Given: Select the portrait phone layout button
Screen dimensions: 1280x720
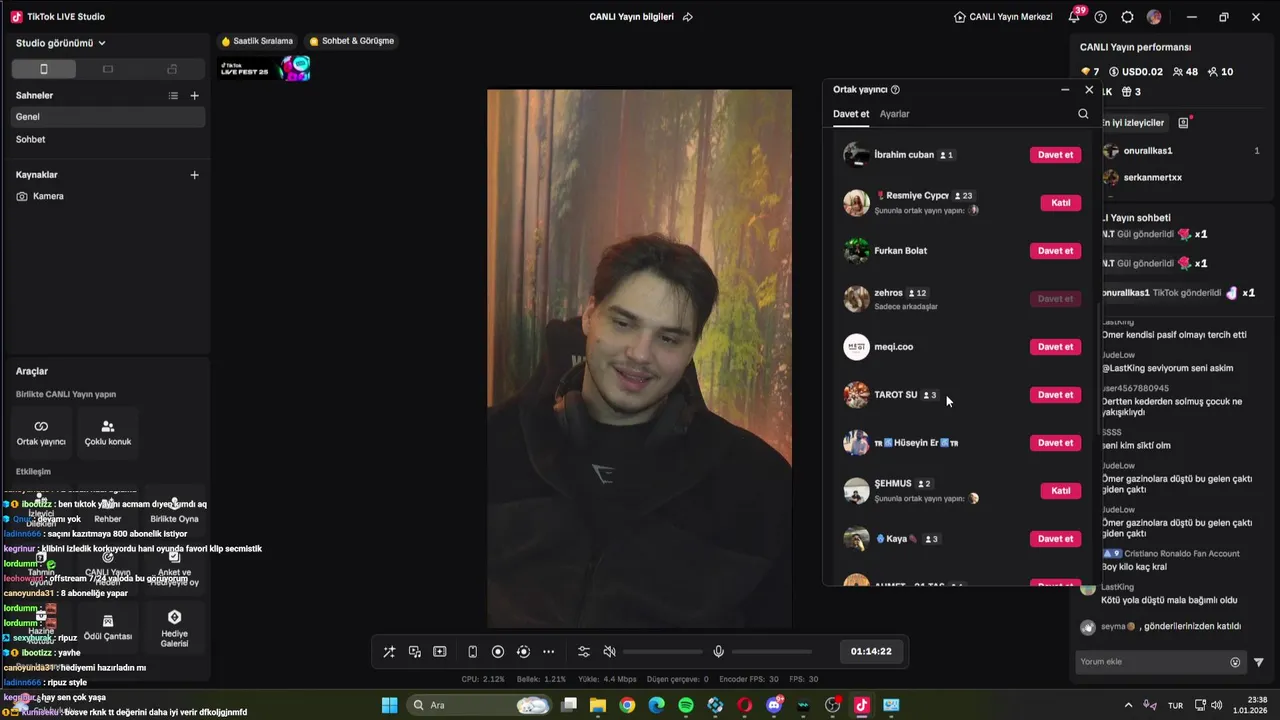Looking at the screenshot, I should (43, 69).
